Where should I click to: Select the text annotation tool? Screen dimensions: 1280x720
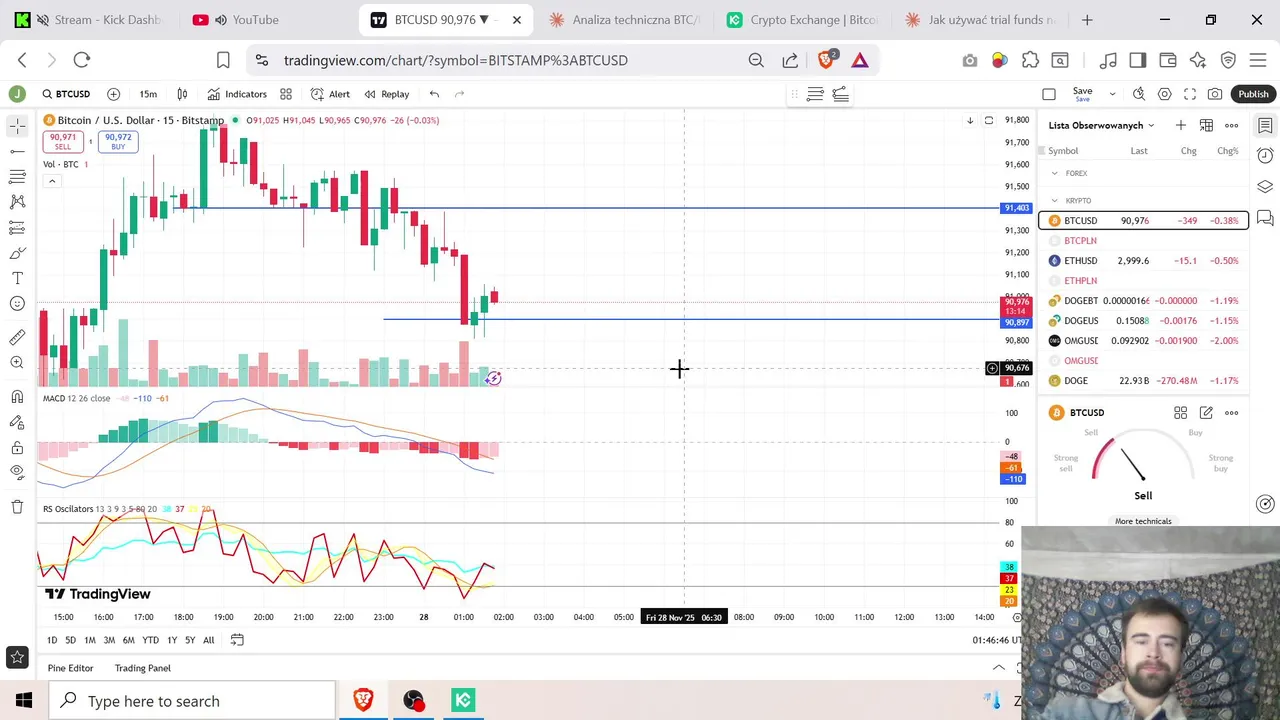17,278
